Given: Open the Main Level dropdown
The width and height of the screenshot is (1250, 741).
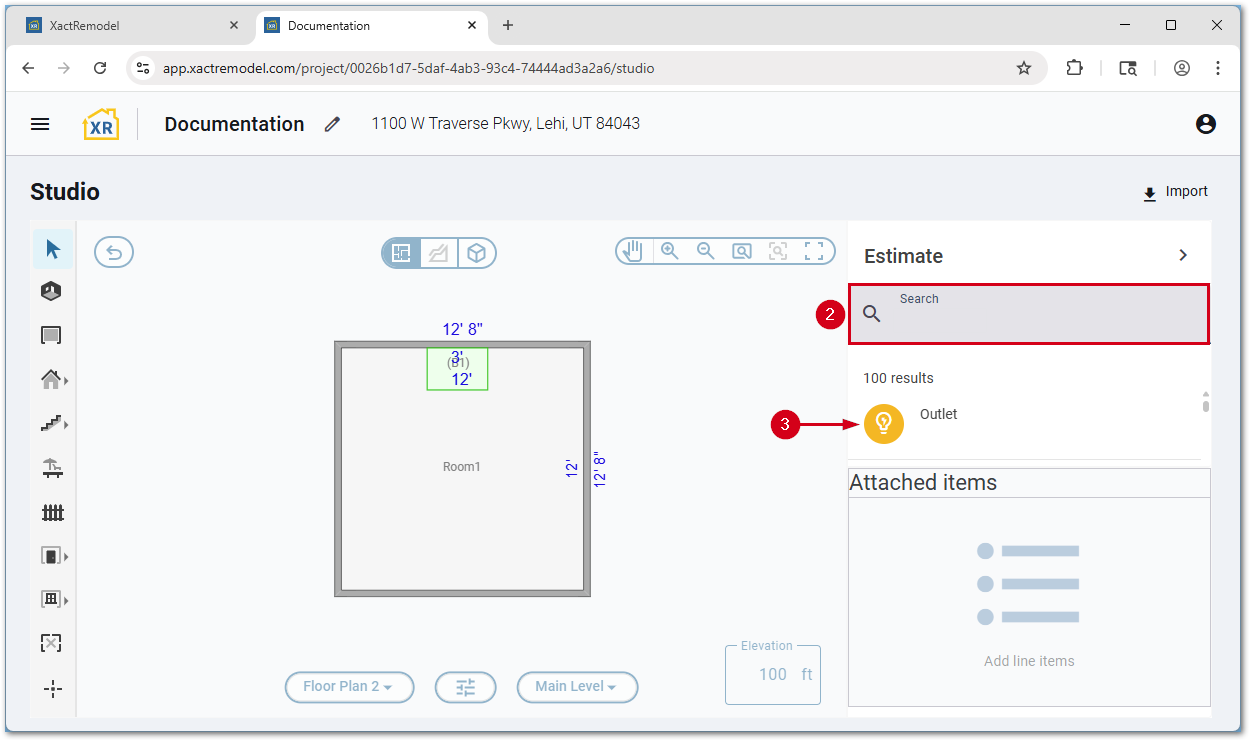Looking at the screenshot, I should [x=577, y=687].
